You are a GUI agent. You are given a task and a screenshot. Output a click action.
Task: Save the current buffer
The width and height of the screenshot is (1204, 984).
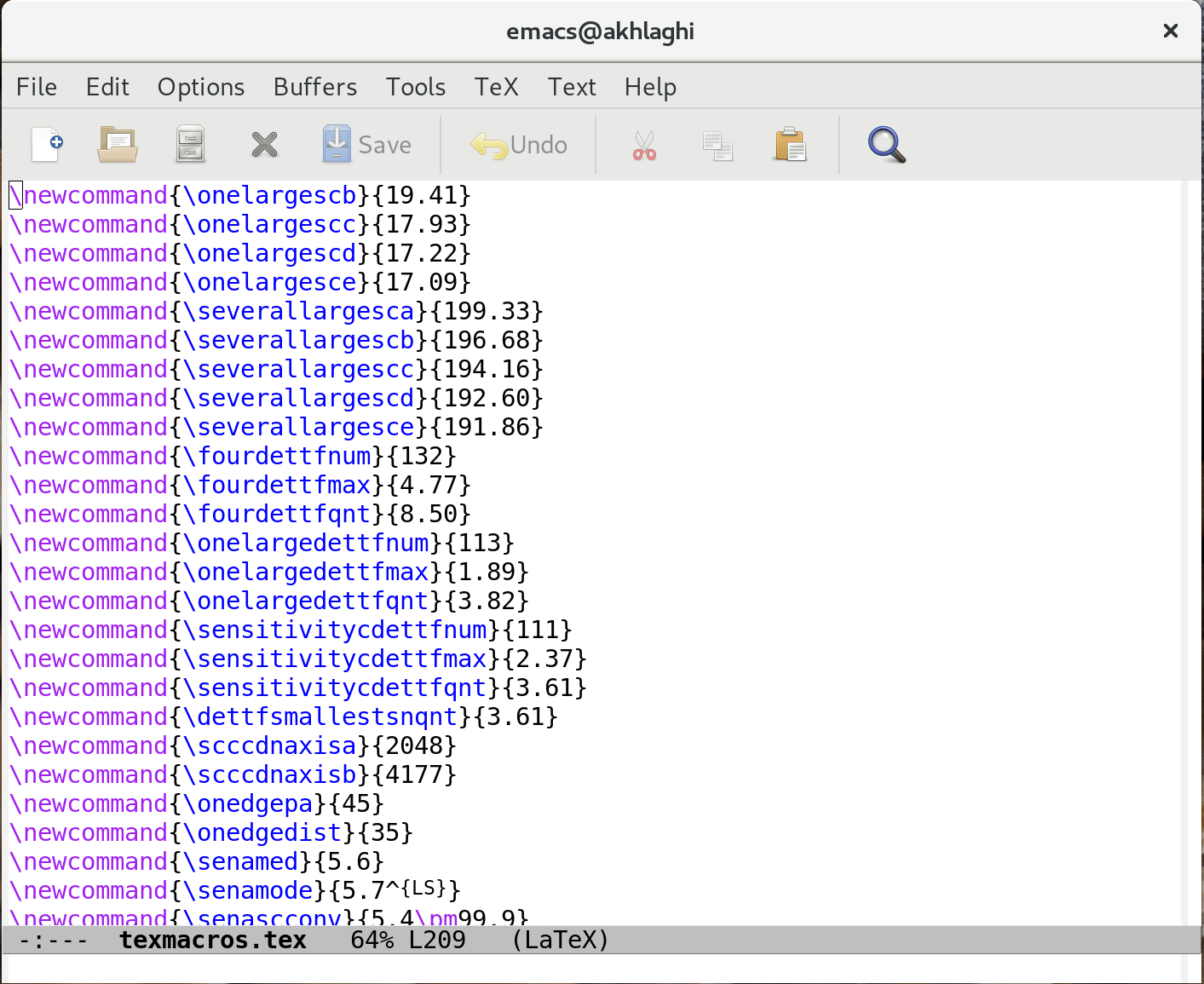click(x=367, y=145)
